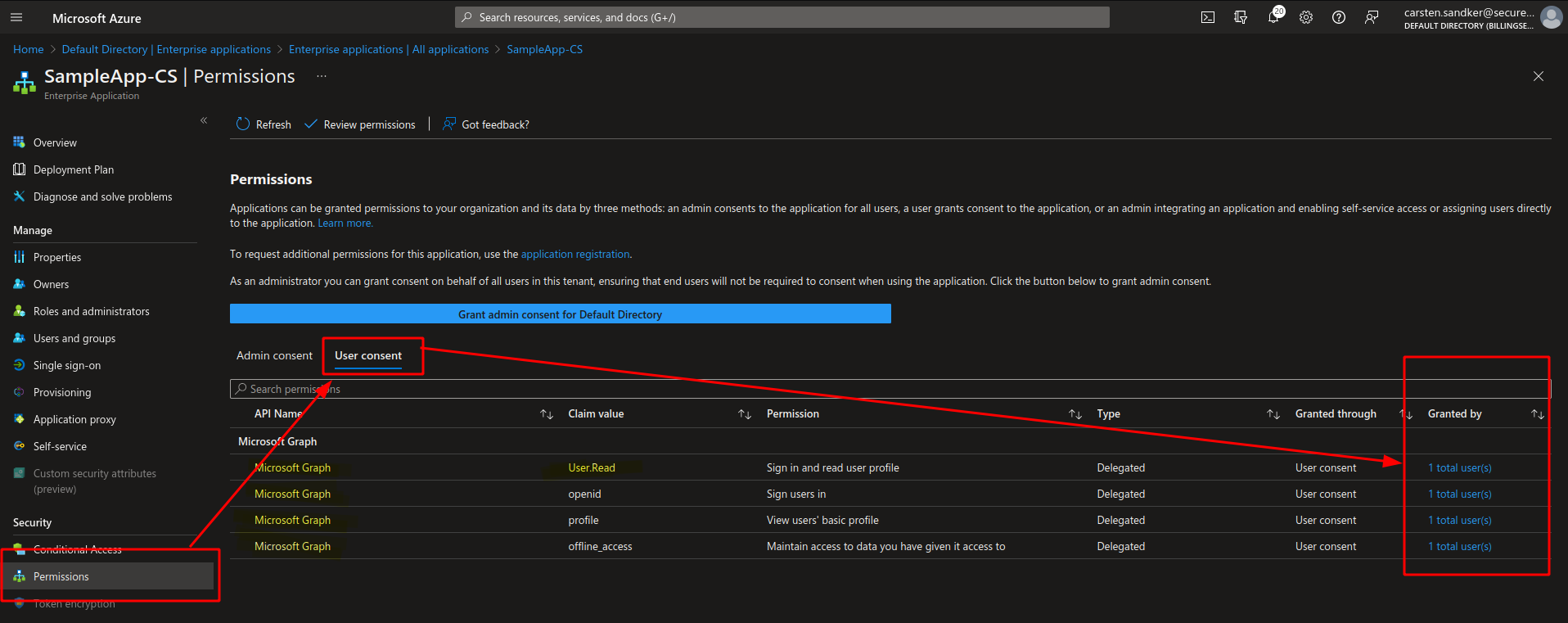Click the Self-service icon
Viewport: 1568px width, 623px height.
20,446
